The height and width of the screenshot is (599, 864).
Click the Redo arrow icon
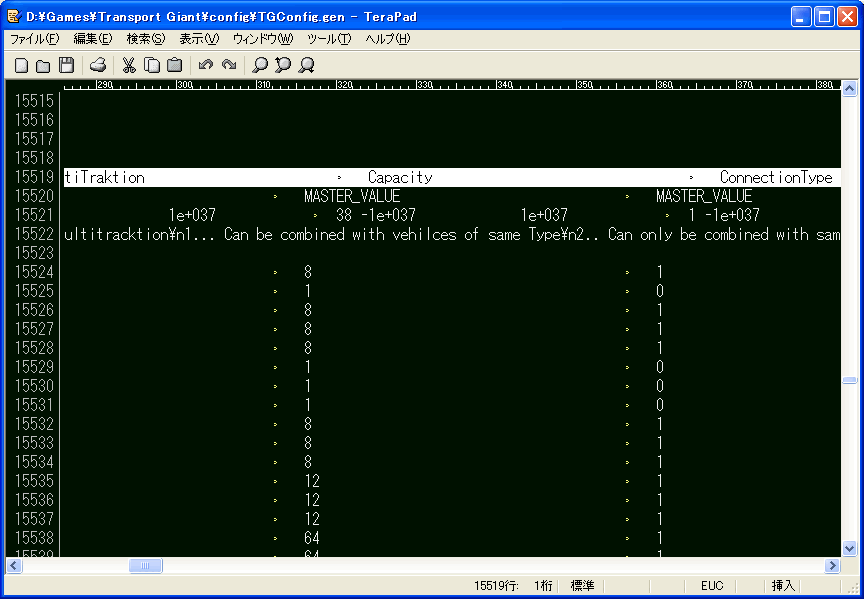pyautogui.click(x=229, y=66)
